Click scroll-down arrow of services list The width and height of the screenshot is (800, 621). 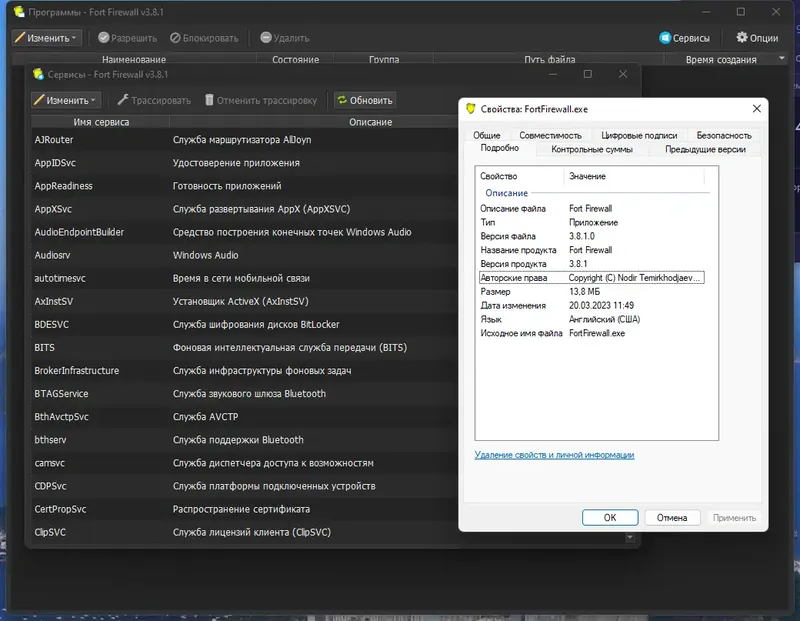click(x=630, y=537)
